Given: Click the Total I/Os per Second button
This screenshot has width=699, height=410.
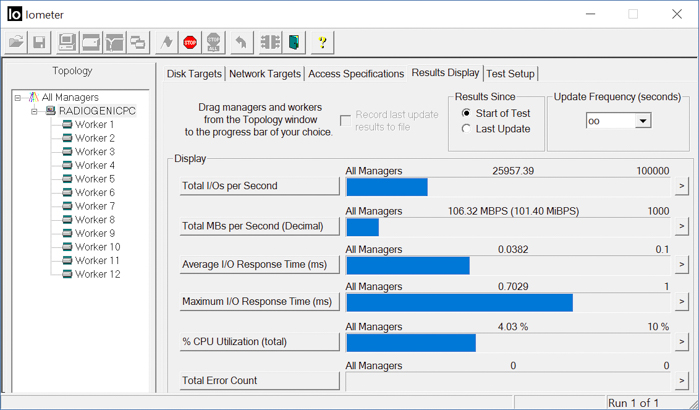Looking at the screenshot, I should click(258, 186).
